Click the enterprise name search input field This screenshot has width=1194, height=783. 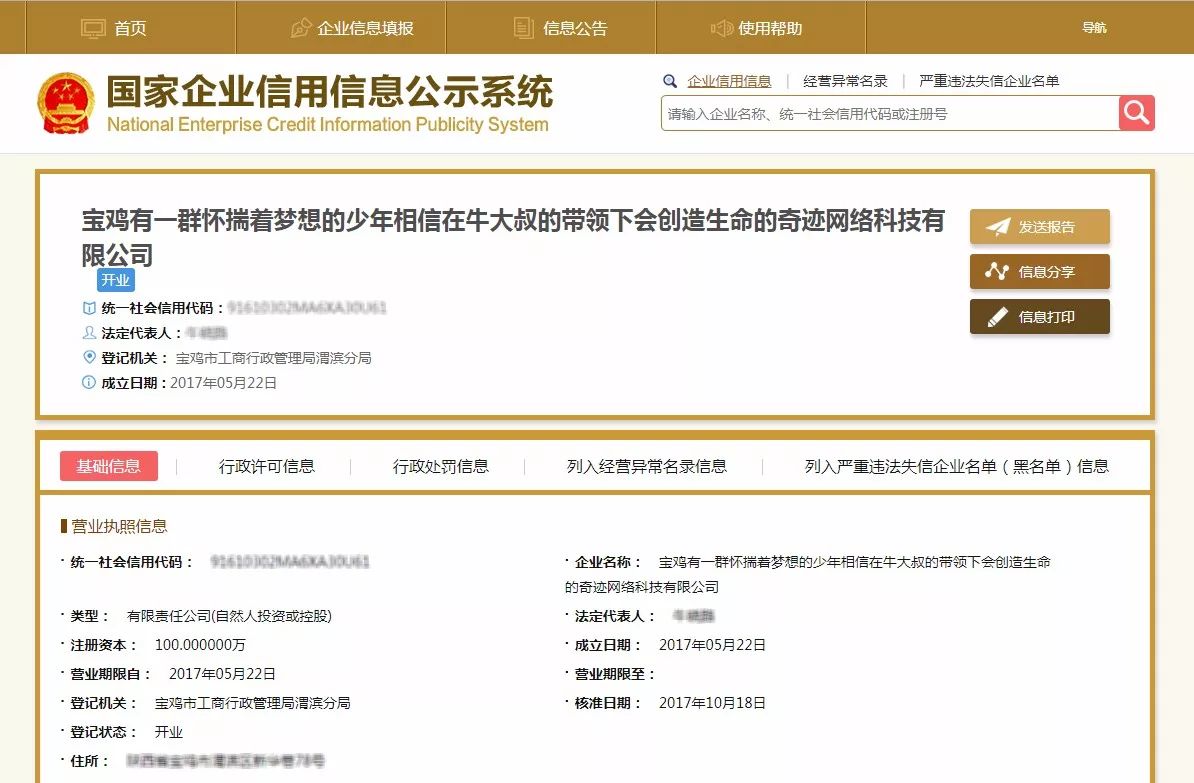(890, 113)
